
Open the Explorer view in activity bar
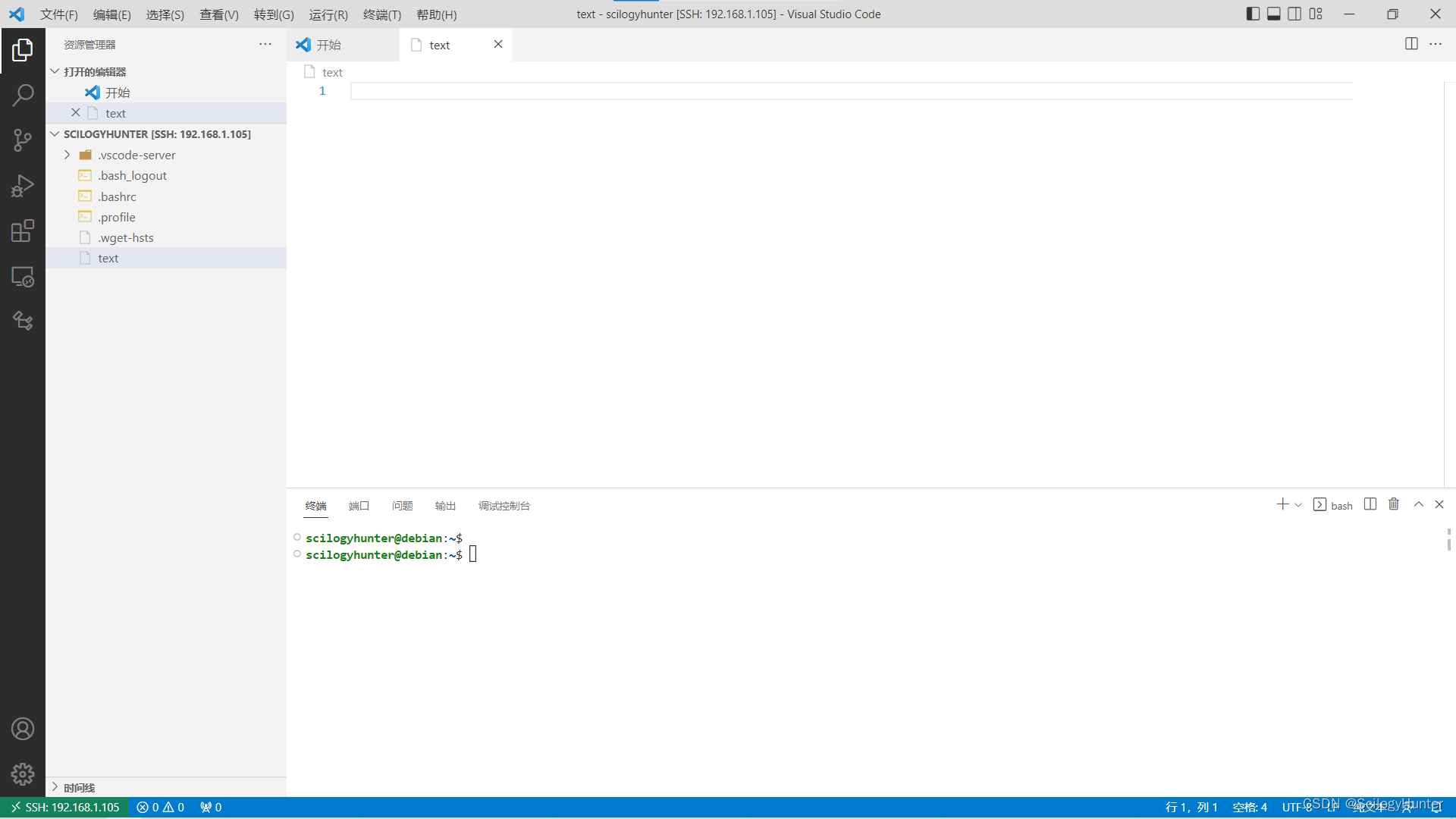23,50
